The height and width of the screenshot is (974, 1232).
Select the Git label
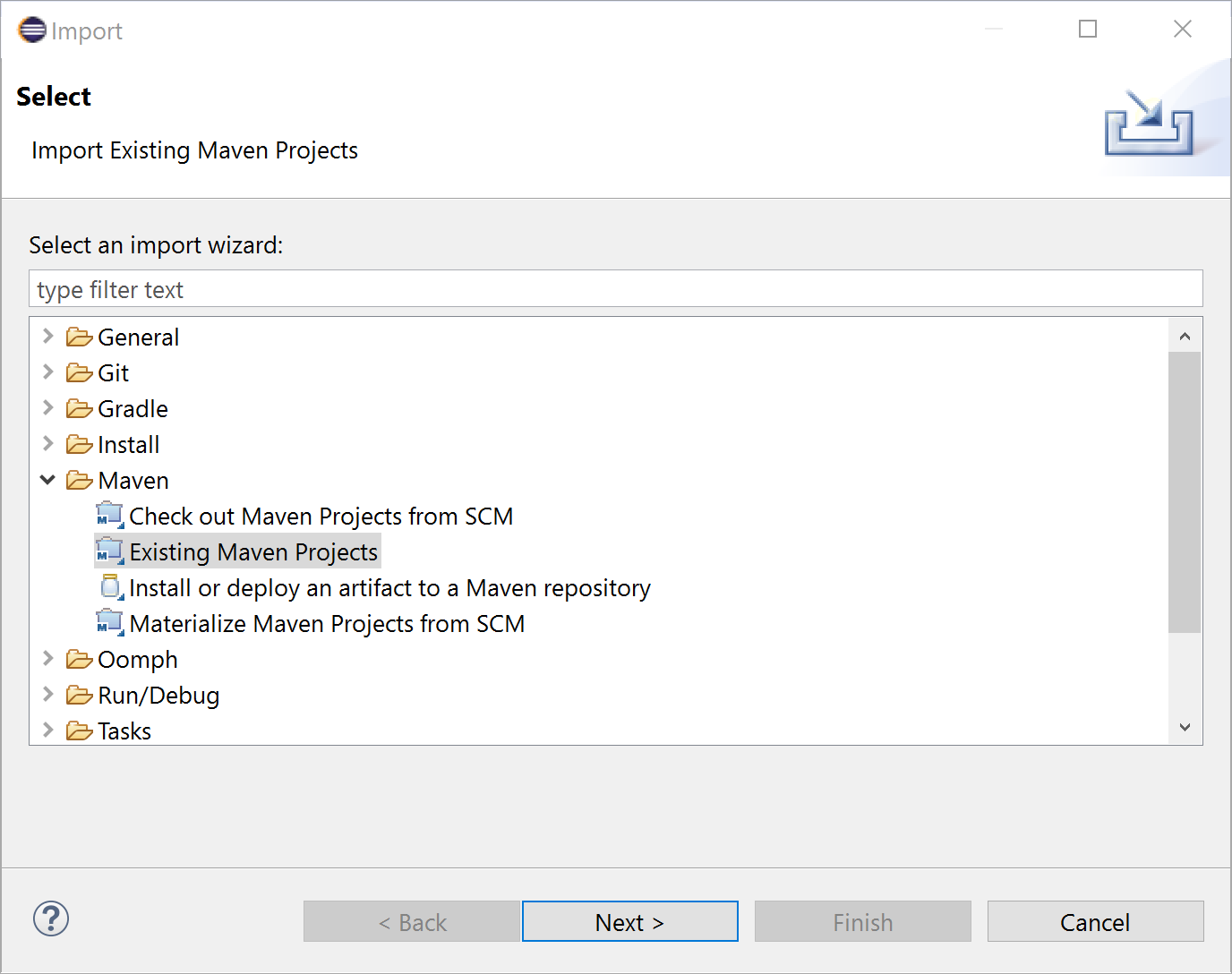pyautogui.click(x=114, y=373)
